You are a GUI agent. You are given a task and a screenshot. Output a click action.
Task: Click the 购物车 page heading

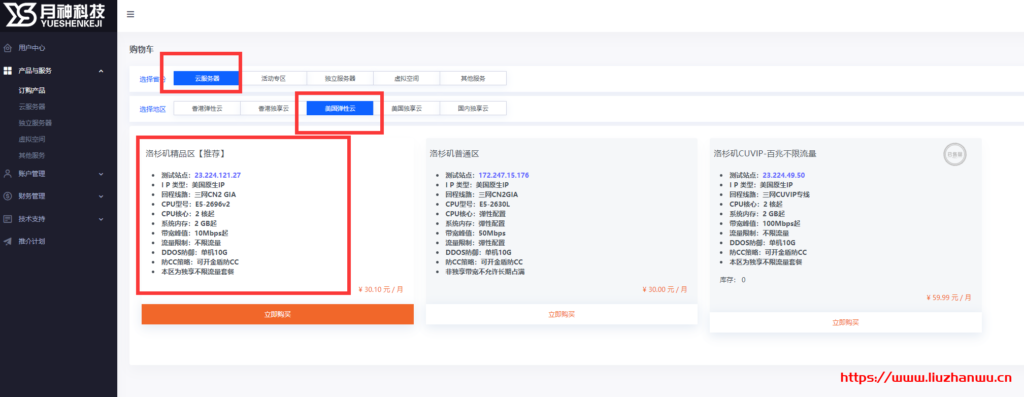tap(141, 49)
